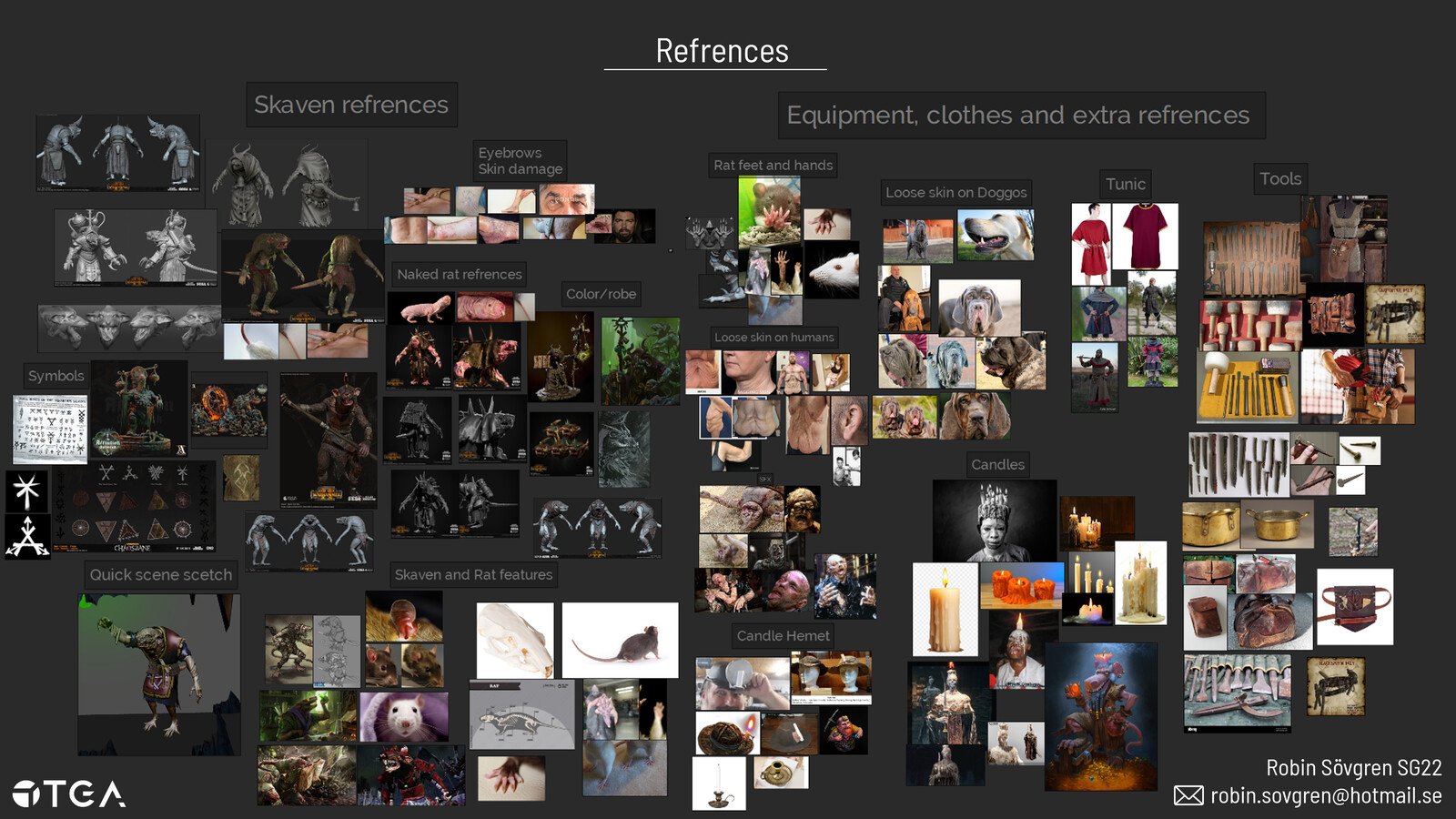Open the candle holder with handle on white image
Screen dimensions: 1456x819
(x=719, y=784)
